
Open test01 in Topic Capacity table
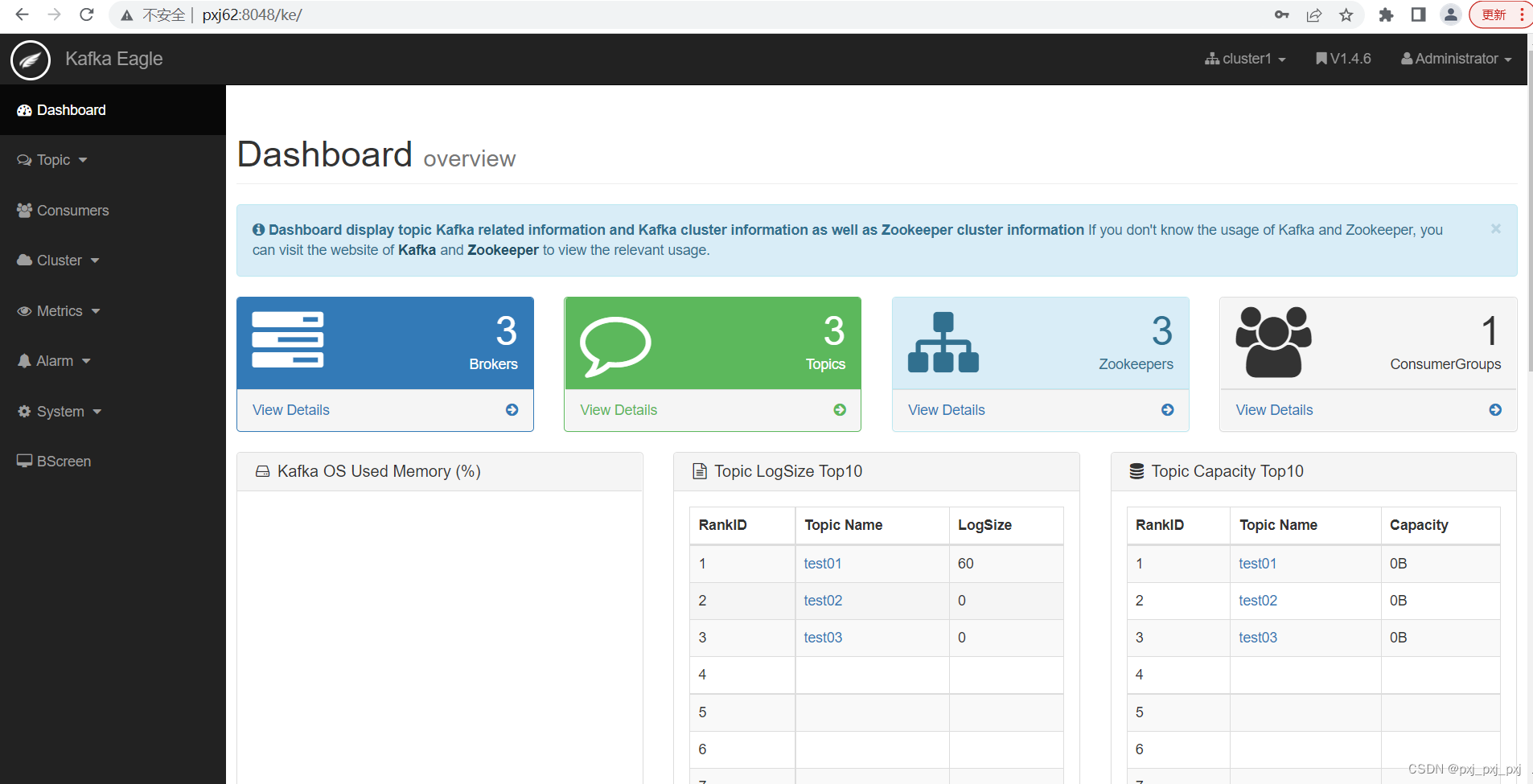(x=1258, y=564)
